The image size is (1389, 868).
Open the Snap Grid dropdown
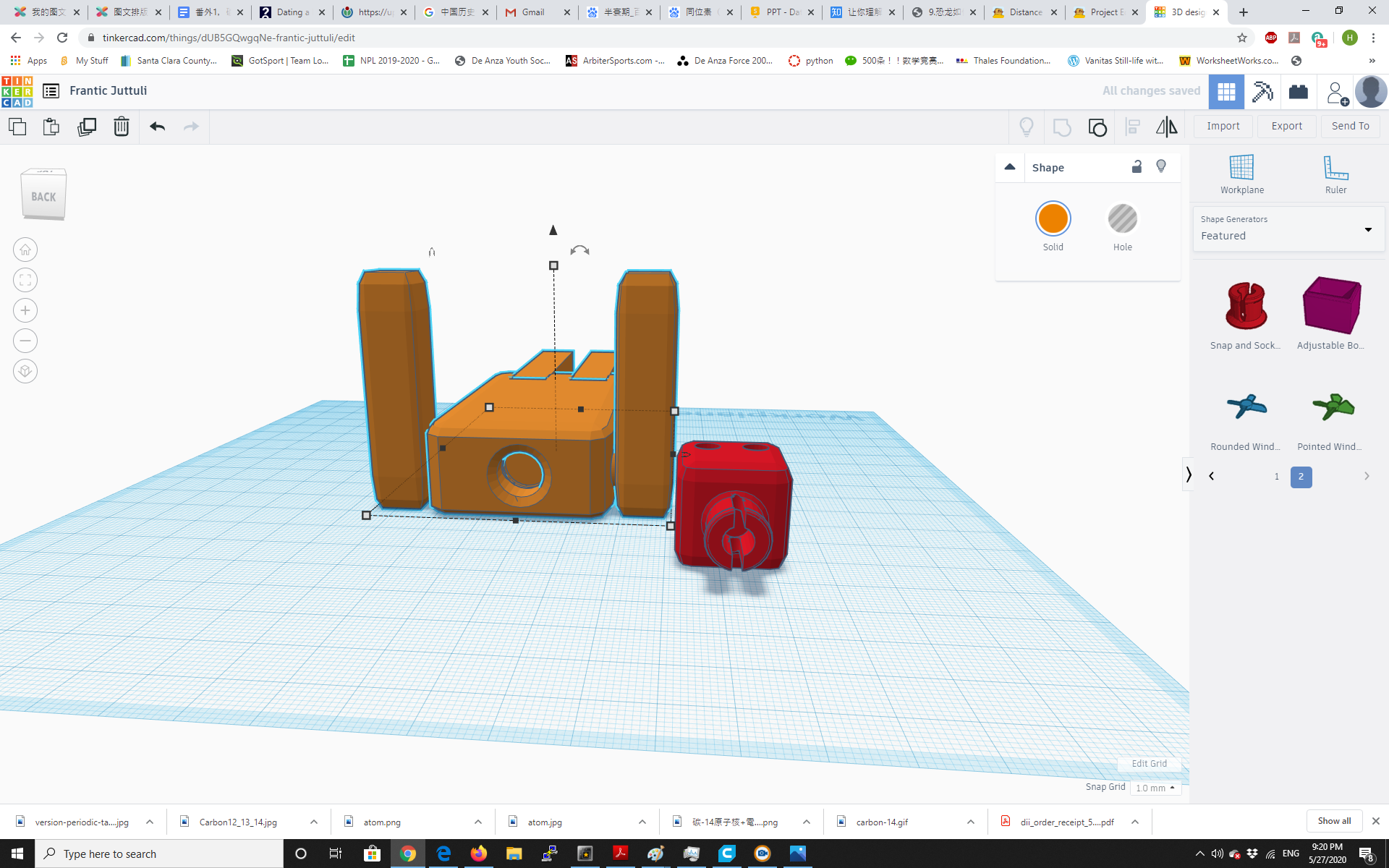point(1155,788)
